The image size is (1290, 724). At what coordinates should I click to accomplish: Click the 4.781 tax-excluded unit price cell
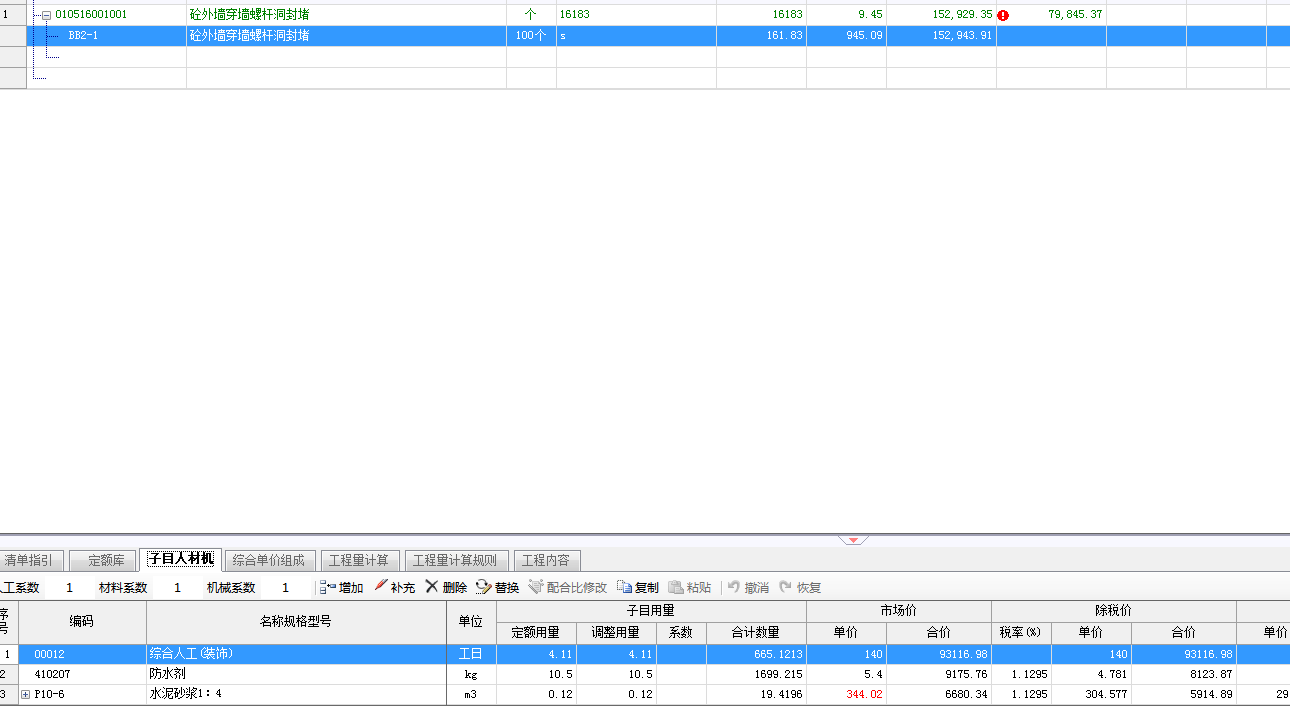pyautogui.click(x=1091, y=674)
